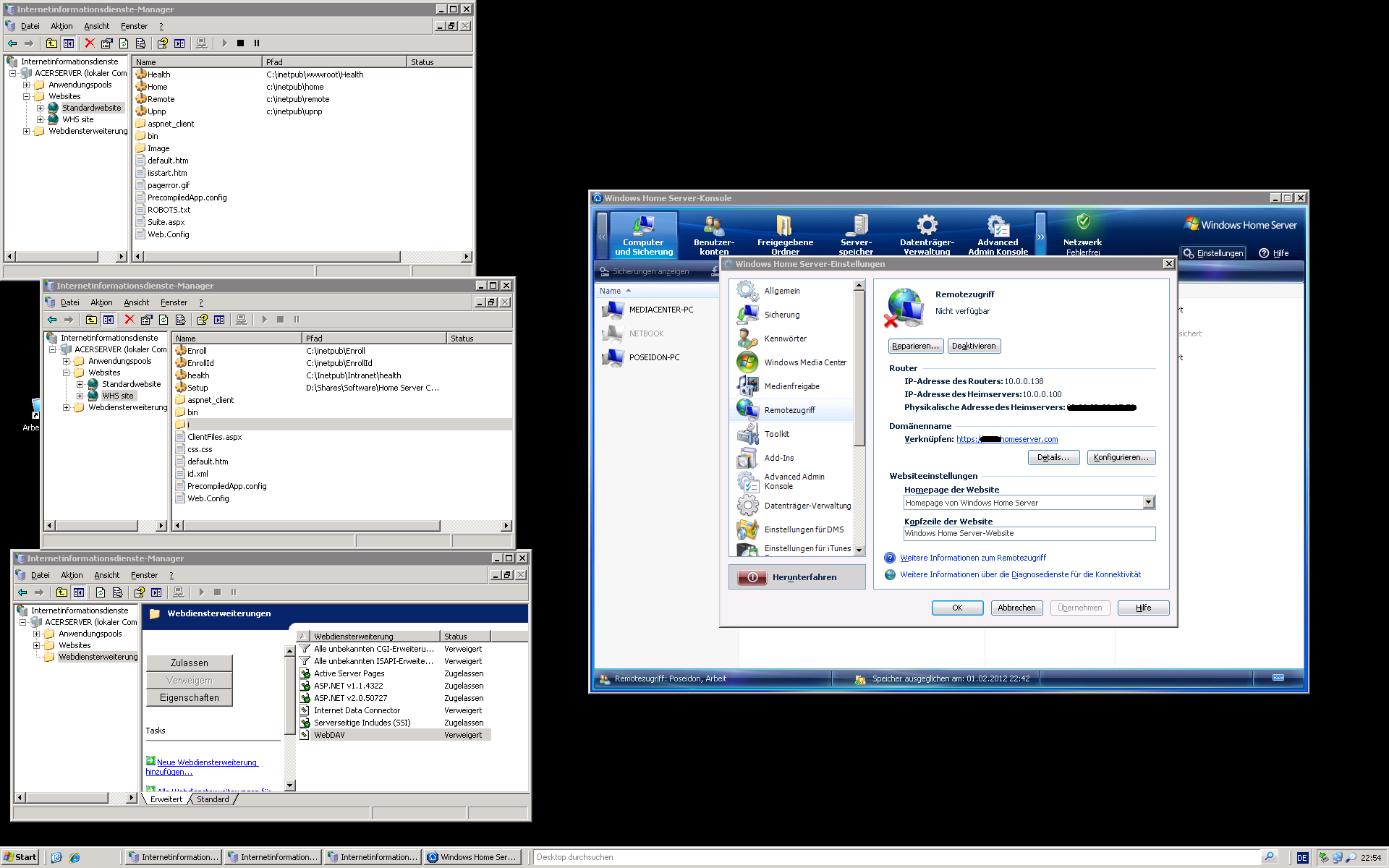Click Eigenschaften in Webdiensterweiterungen
The width and height of the screenshot is (1389, 868).
coord(189,697)
